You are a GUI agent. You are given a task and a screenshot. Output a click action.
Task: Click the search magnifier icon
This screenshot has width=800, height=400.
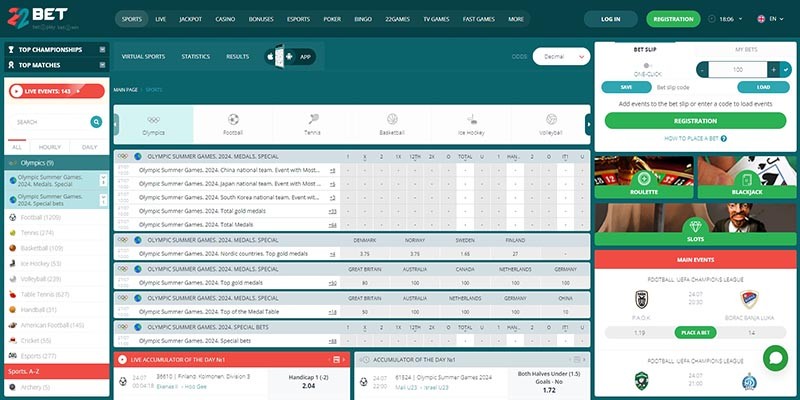coord(96,122)
